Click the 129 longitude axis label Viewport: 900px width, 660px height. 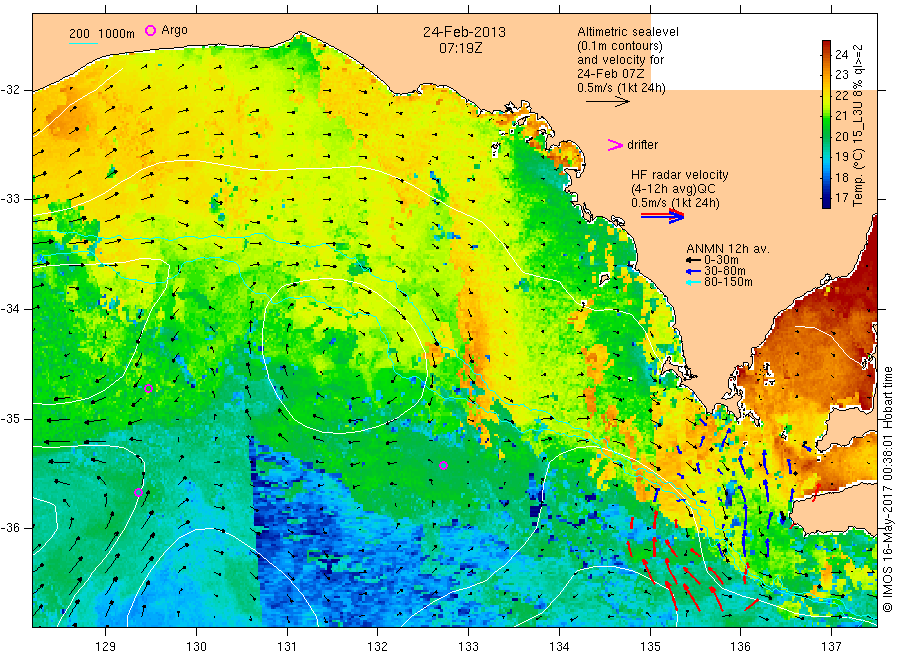point(106,647)
